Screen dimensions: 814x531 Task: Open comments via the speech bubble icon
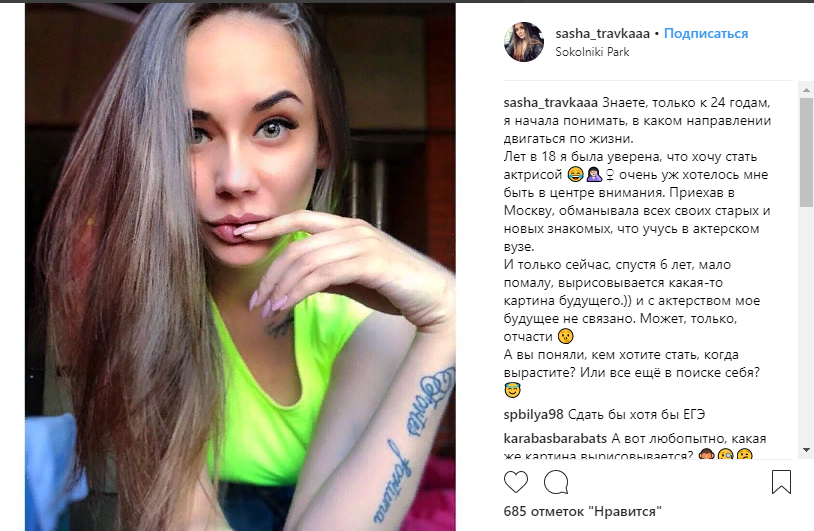[x=556, y=482]
